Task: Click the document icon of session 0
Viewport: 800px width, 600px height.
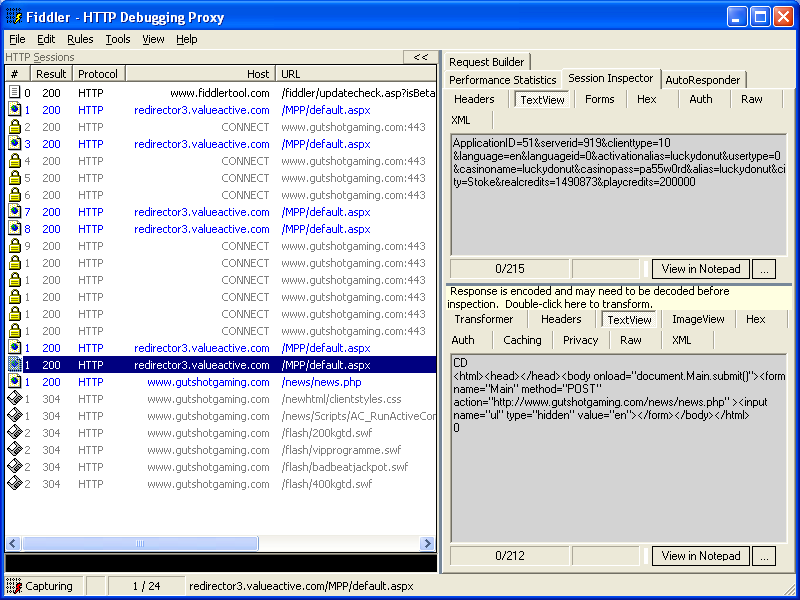Action: [15, 92]
